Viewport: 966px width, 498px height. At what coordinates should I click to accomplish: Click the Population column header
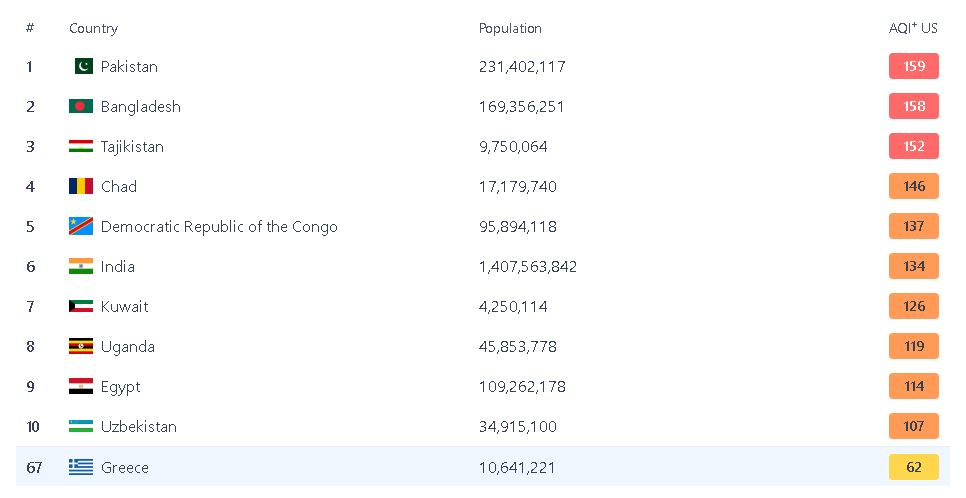[510, 29]
